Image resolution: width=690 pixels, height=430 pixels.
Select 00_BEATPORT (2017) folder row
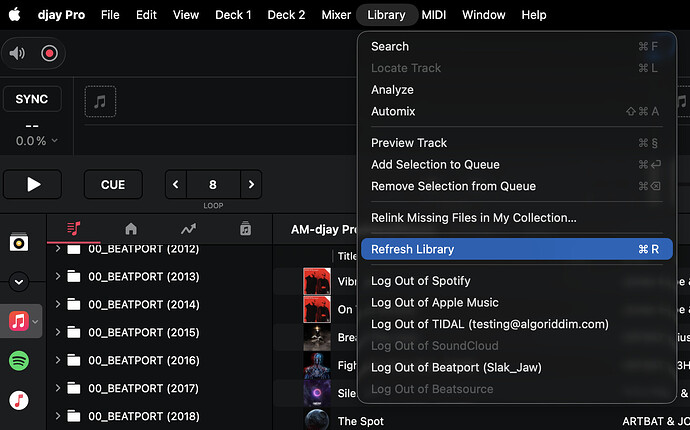point(159,388)
